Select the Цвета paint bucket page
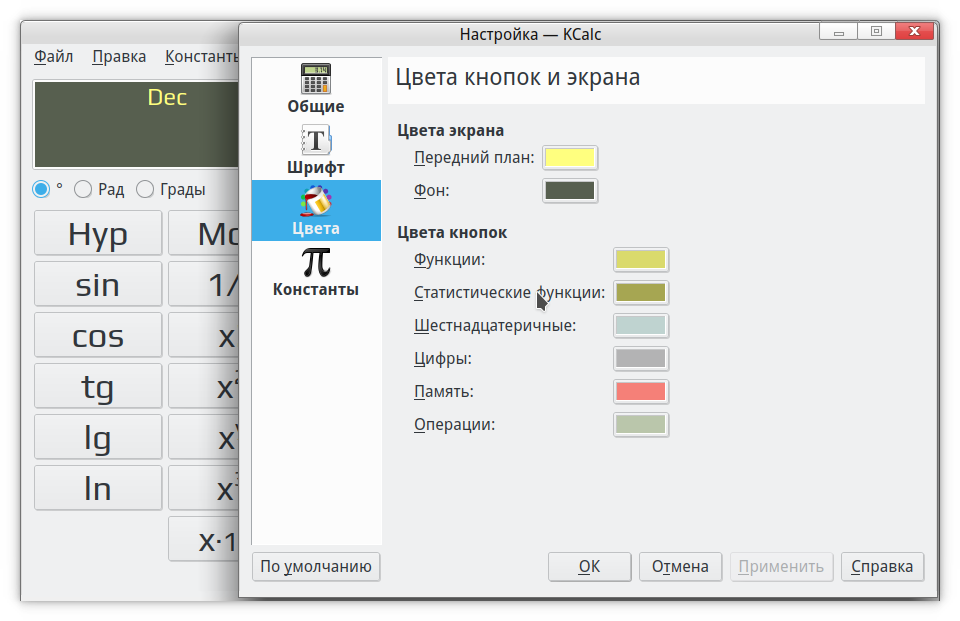This screenshot has height=621, width=960. click(x=316, y=211)
